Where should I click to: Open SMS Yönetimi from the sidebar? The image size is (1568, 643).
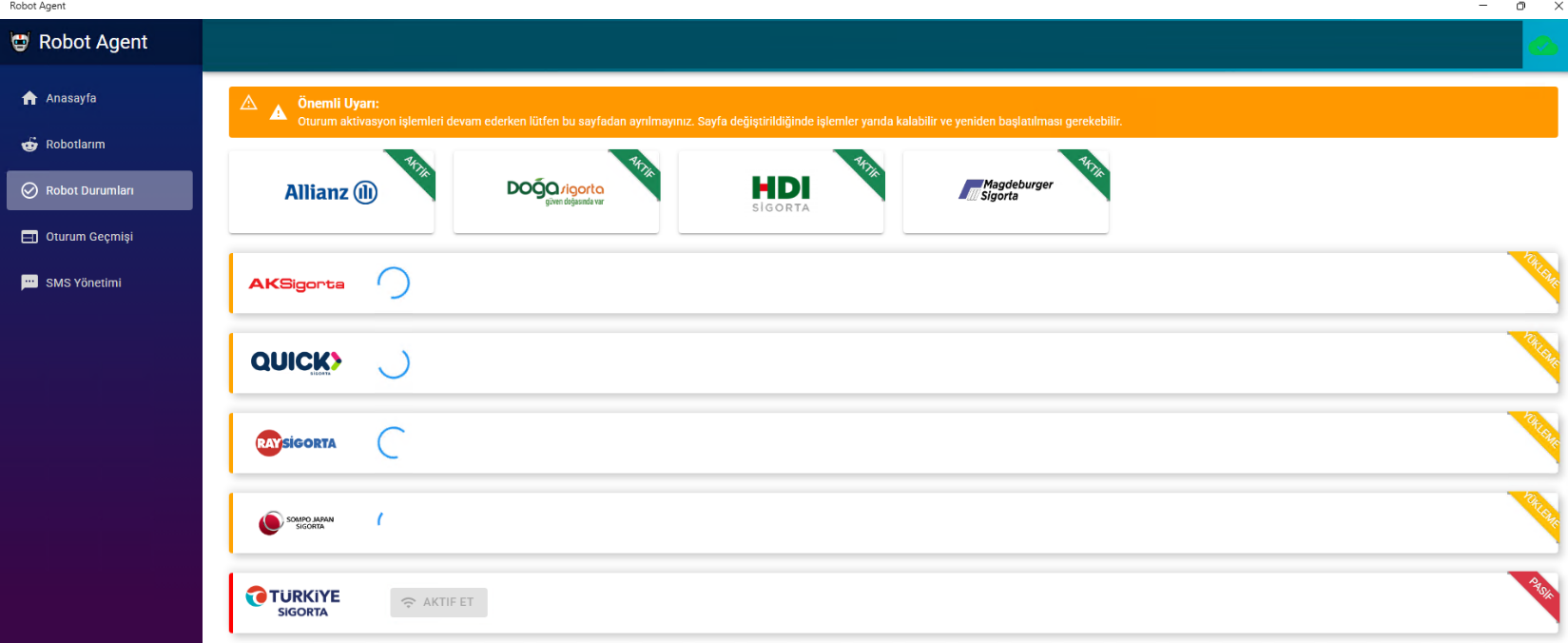tap(84, 283)
